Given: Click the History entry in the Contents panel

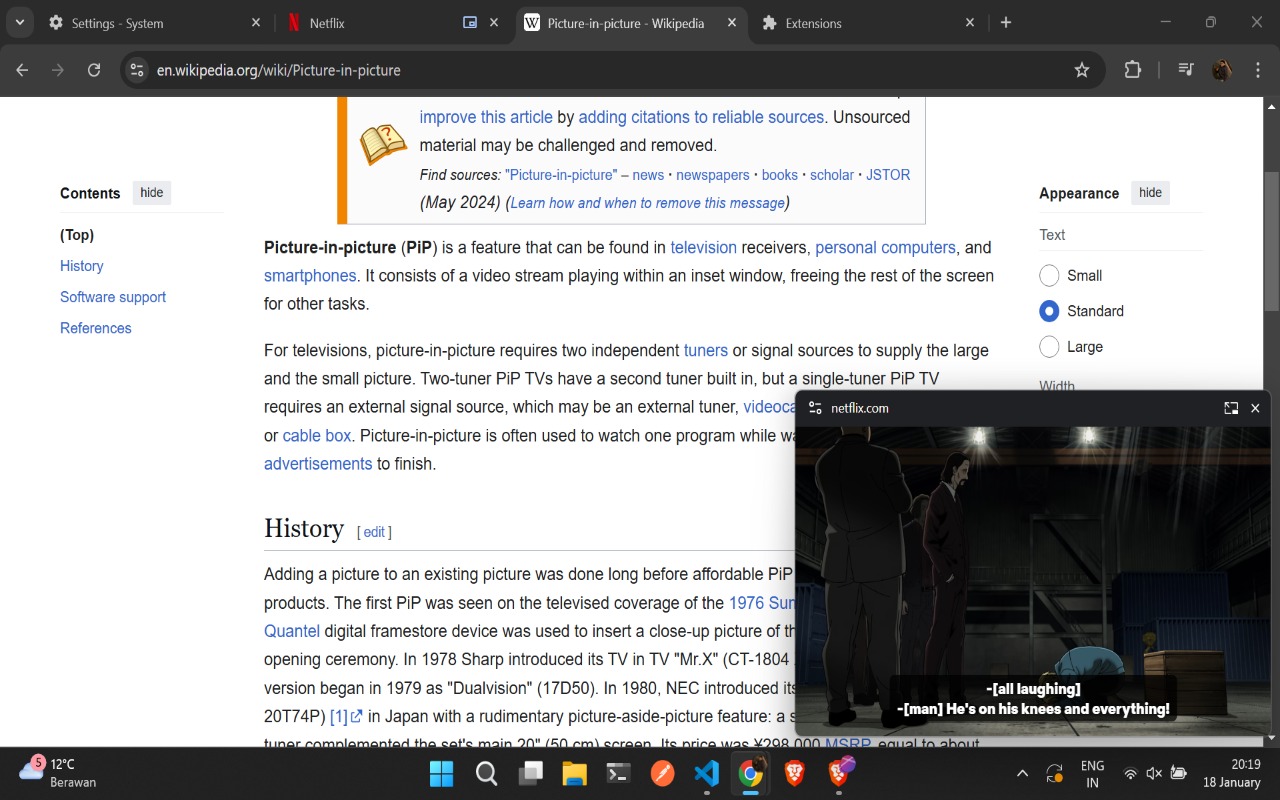Looking at the screenshot, I should [81, 266].
